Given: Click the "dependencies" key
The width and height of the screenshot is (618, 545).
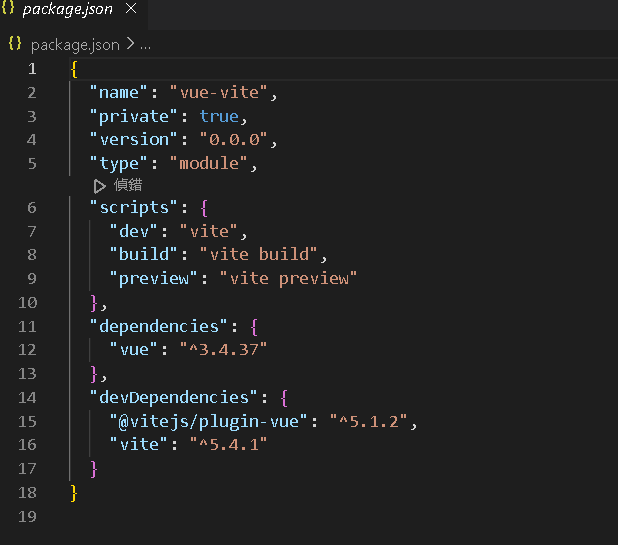Looking at the screenshot, I should coord(159,327).
